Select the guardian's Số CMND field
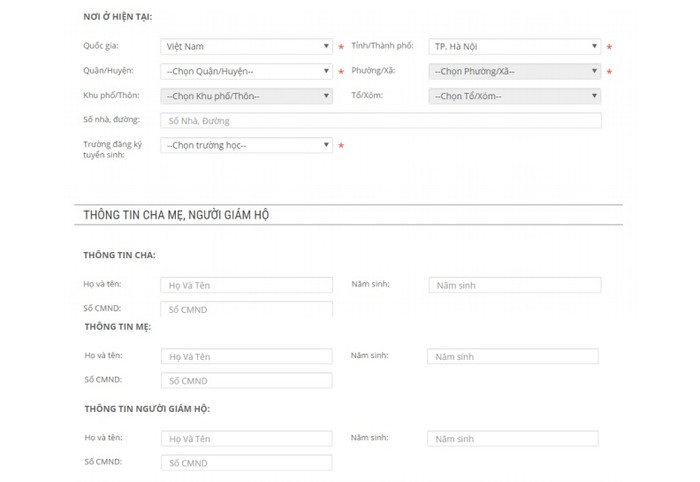 246,463
